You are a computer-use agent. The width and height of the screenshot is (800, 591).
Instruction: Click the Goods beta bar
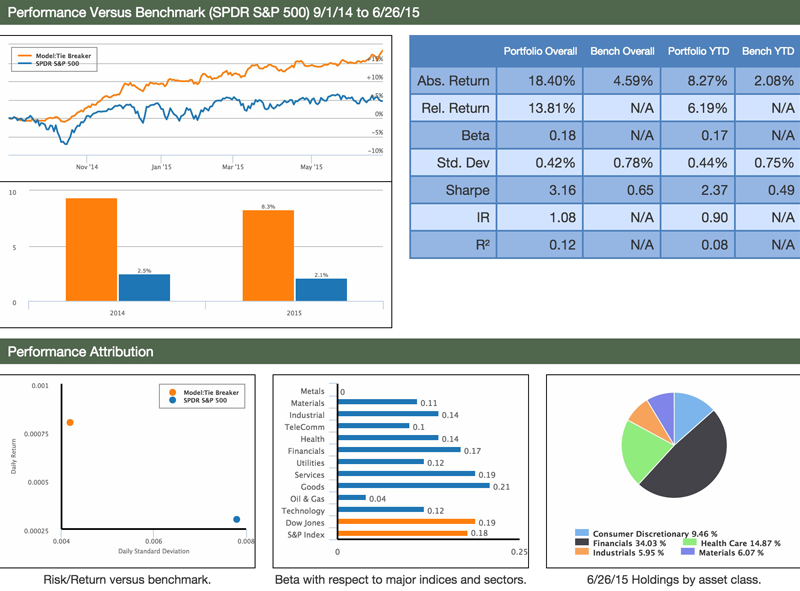(414, 486)
